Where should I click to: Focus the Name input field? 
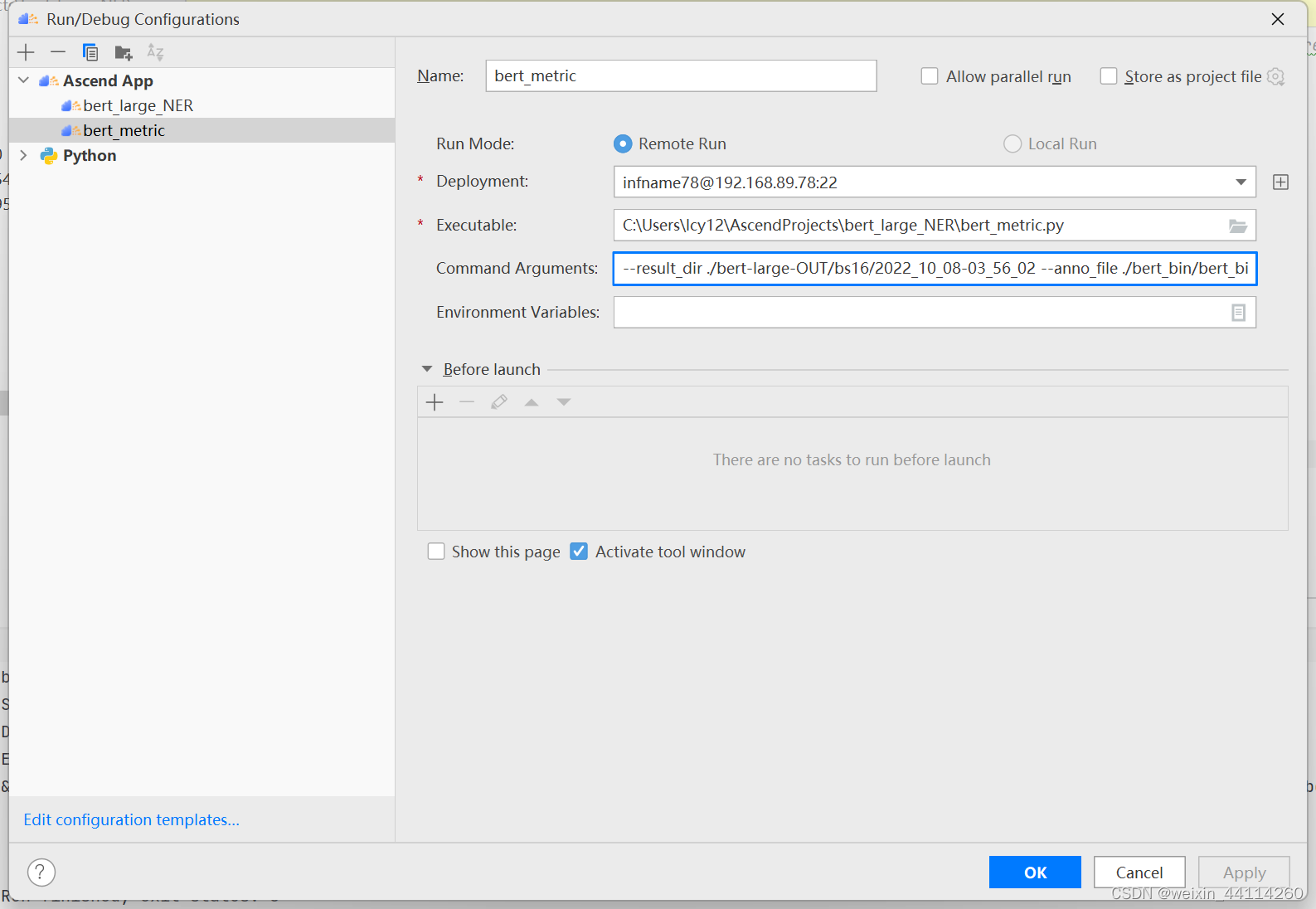pos(681,76)
